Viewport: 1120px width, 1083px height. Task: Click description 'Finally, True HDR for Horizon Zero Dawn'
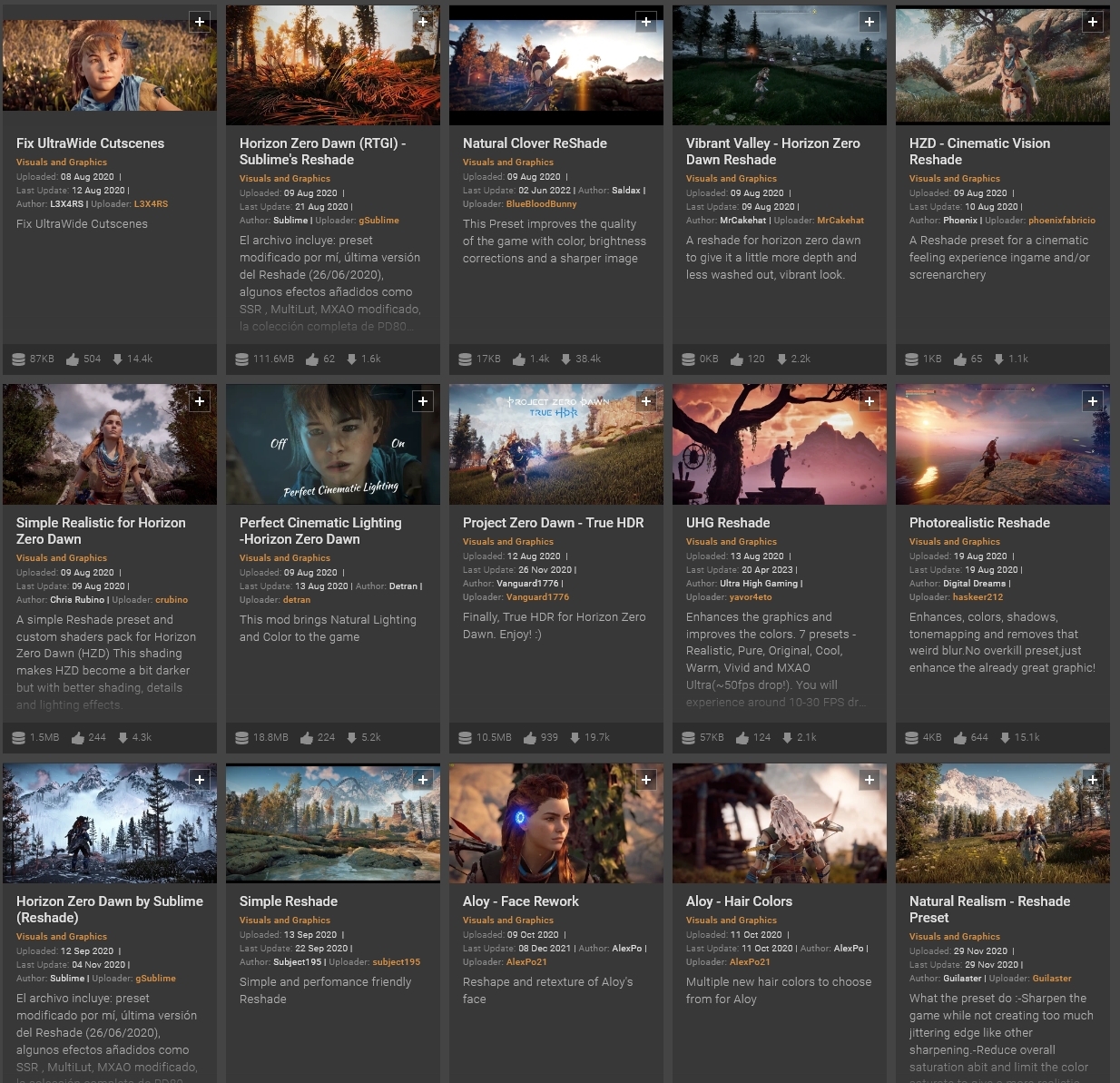tap(555, 625)
